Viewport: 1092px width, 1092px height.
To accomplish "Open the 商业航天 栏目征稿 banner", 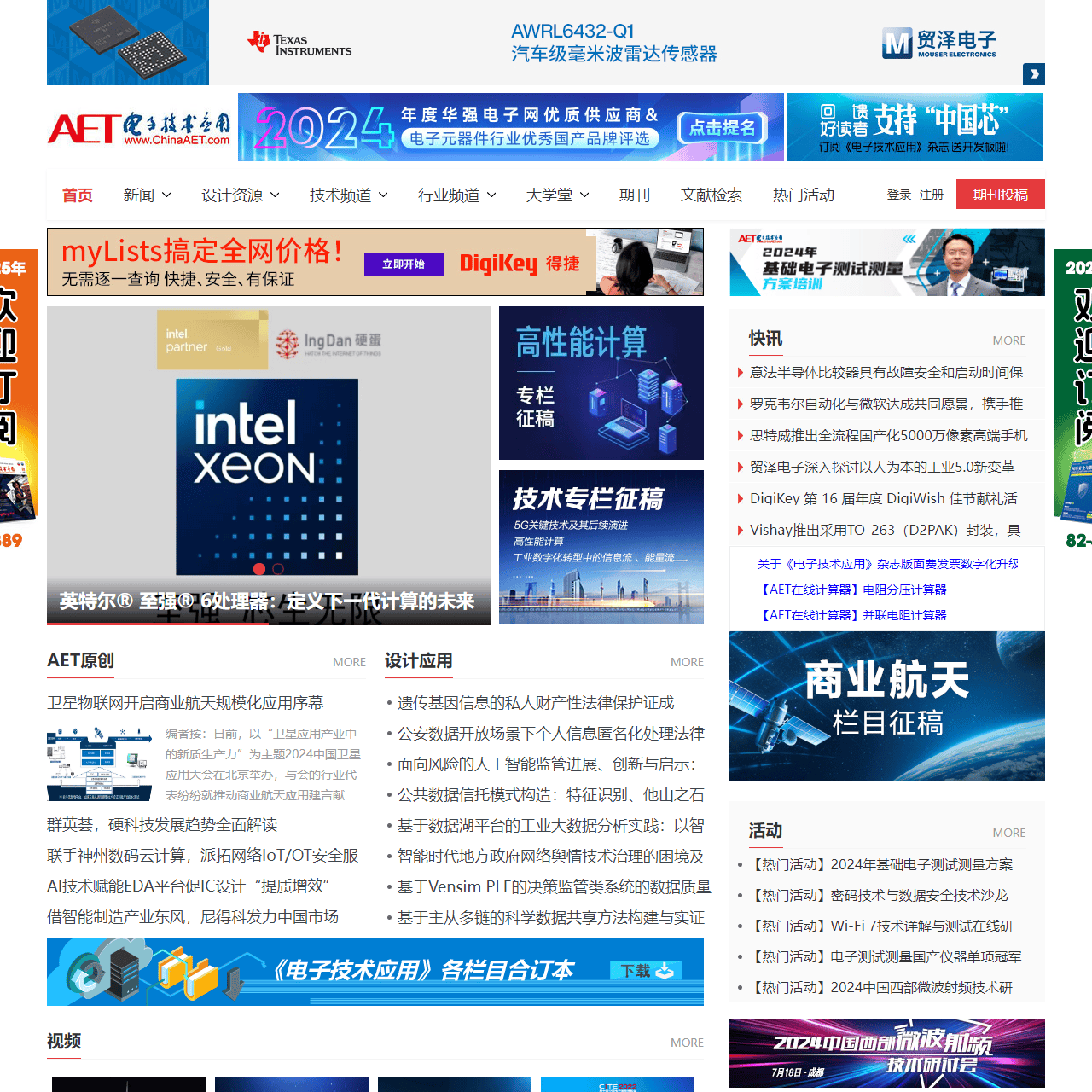I will tap(887, 706).
